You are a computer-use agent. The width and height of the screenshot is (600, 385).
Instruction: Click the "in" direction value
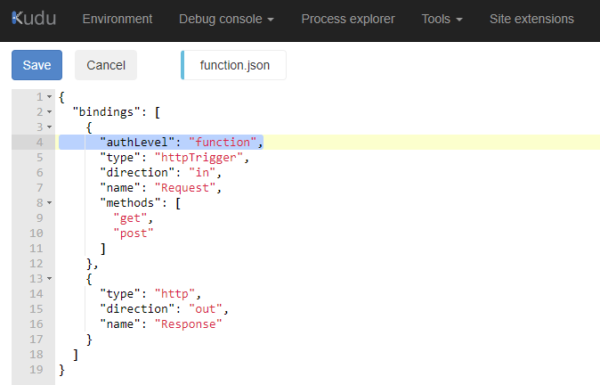(202, 173)
